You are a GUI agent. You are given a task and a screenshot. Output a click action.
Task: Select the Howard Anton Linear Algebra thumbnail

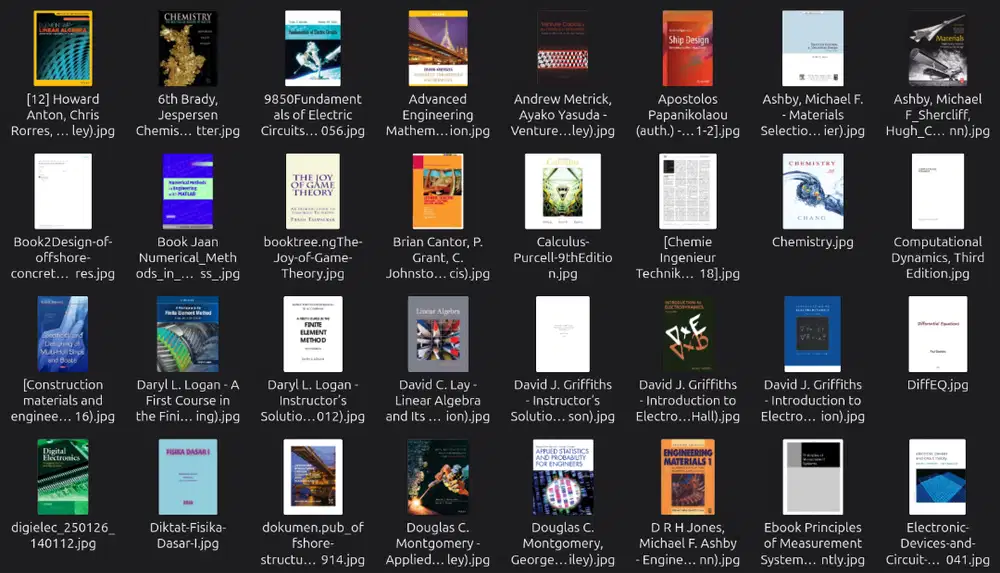pyautogui.click(x=62, y=48)
